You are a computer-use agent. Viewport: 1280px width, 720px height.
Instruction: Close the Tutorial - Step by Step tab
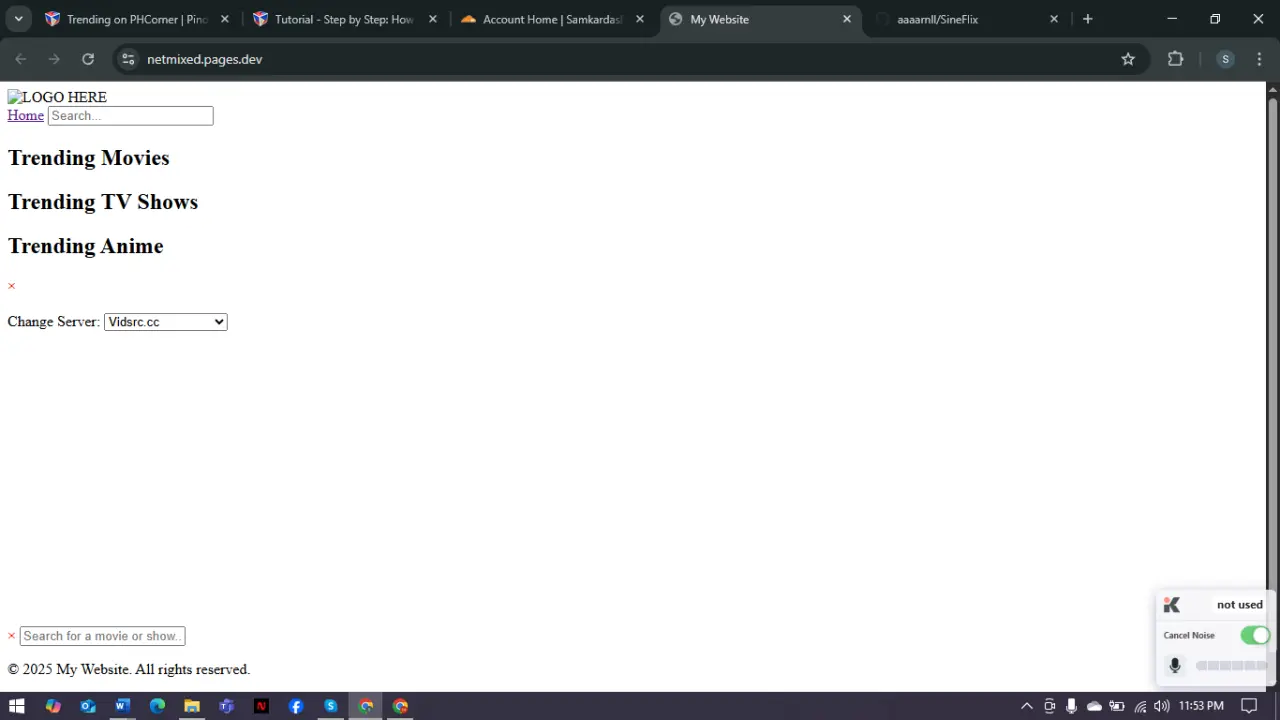click(x=433, y=19)
